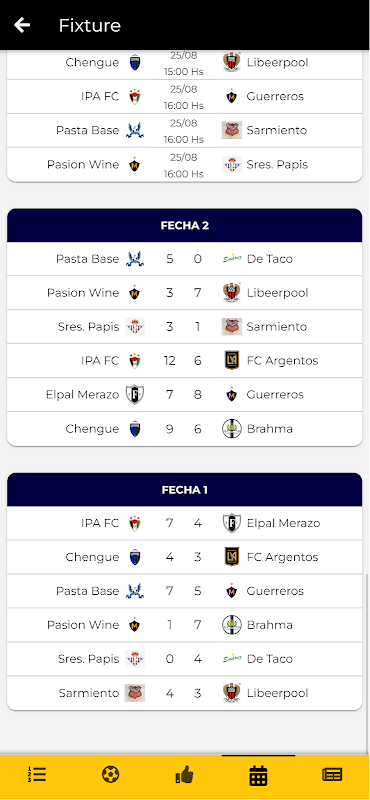Tap Elpal Merazo shield logo in Fecha 1
Image resolution: width=370 pixels, height=800 pixels.
232,523
